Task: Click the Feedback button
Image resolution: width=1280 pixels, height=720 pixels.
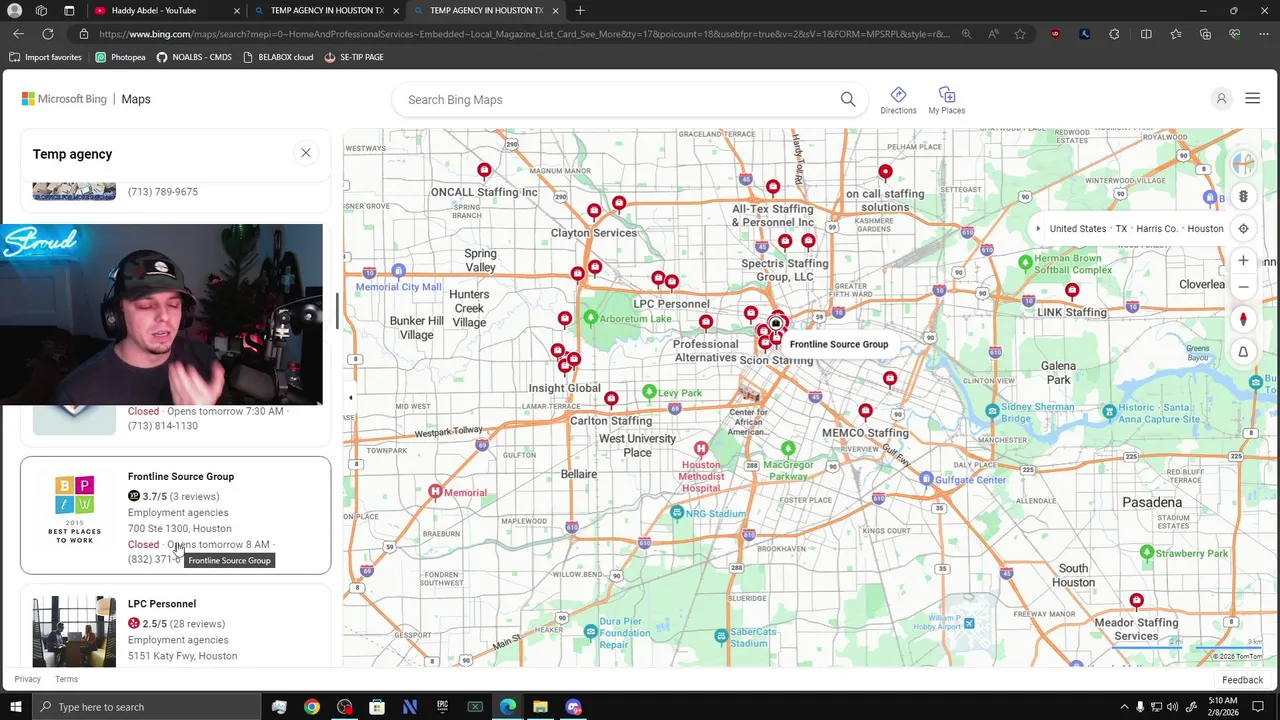Action: pyautogui.click(x=1243, y=680)
